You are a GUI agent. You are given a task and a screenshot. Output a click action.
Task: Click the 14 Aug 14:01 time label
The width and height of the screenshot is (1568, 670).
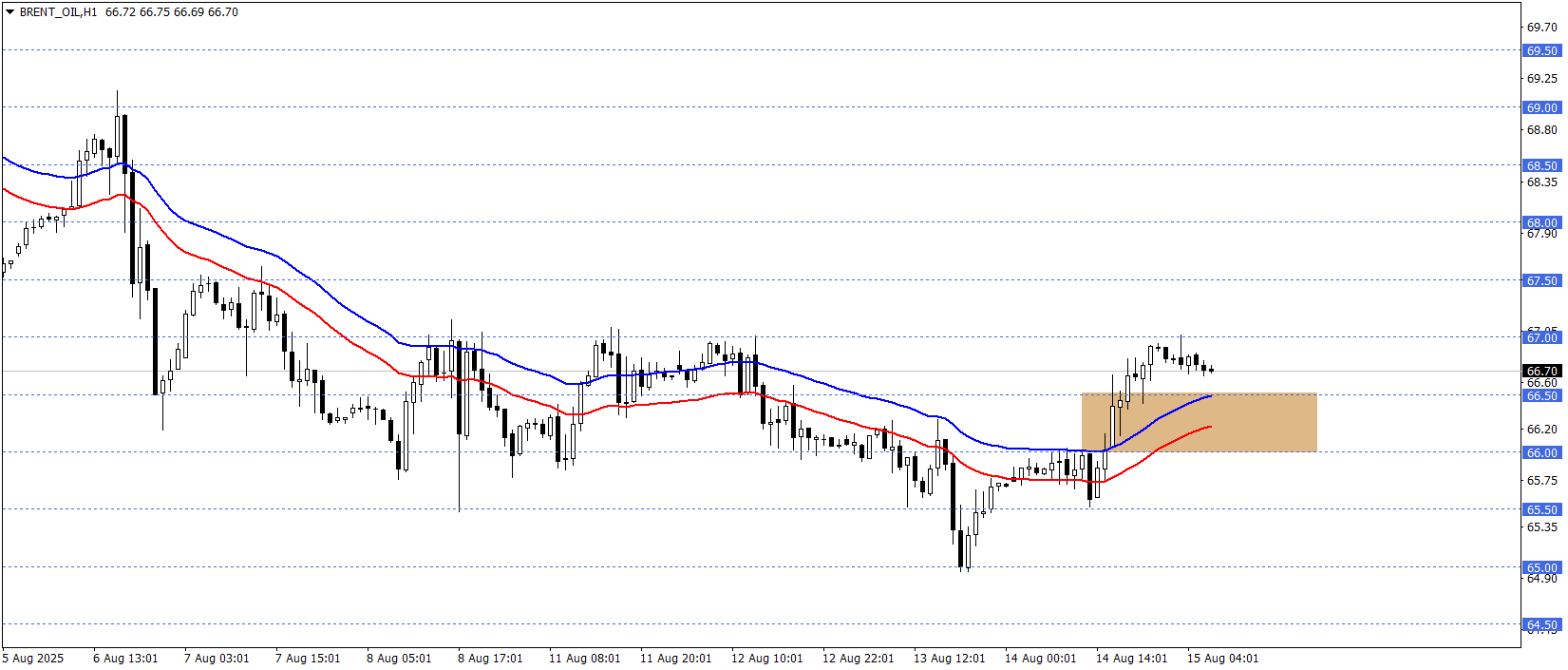[1132, 658]
